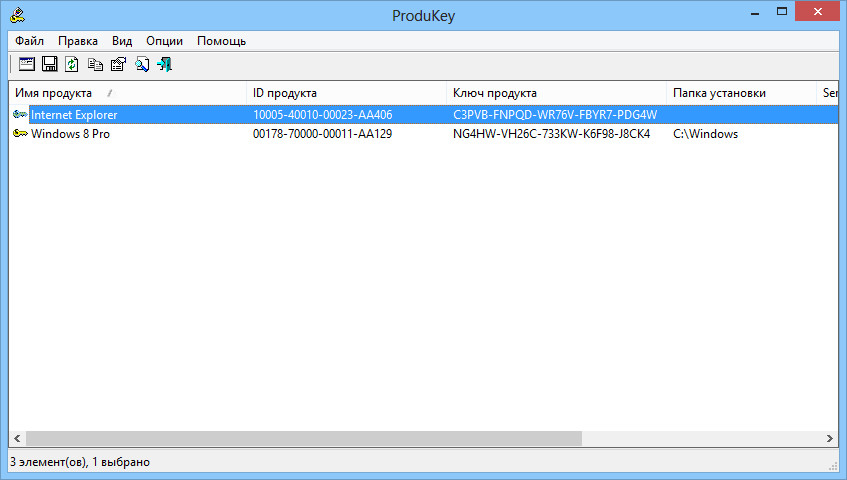Open the Помощь menu
Image resolution: width=847 pixels, height=480 pixels.
(x=221, y=41)
